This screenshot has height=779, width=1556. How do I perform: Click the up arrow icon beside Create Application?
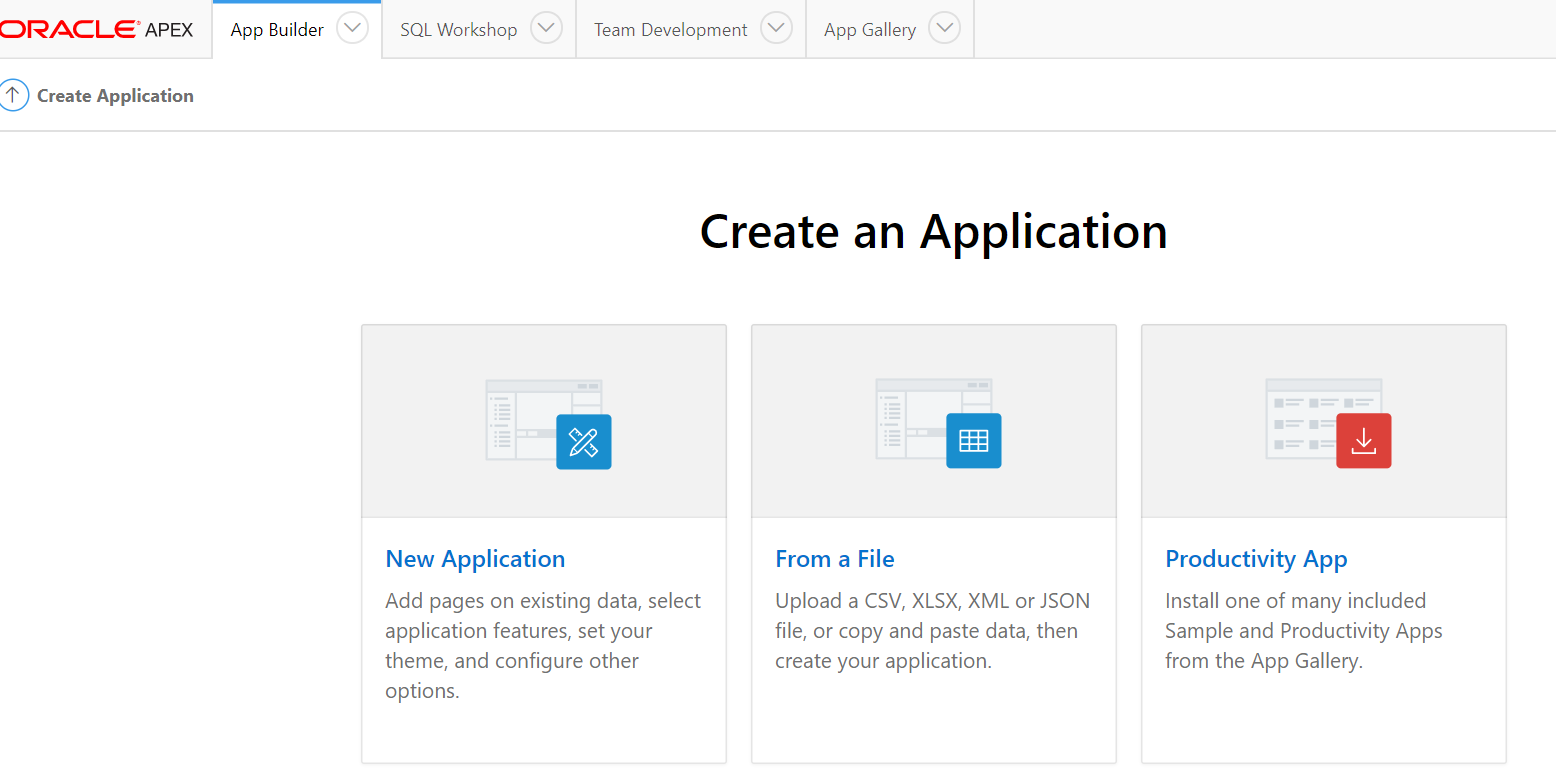coord(13,96)
